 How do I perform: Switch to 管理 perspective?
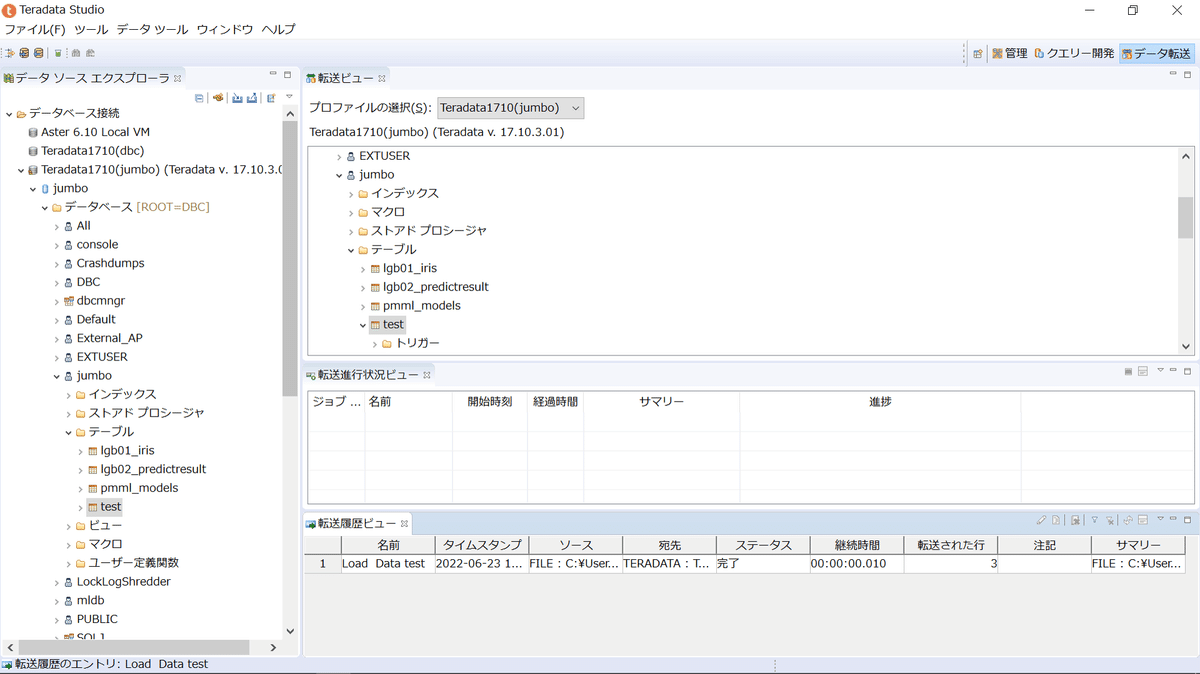tap(1010, 54)
